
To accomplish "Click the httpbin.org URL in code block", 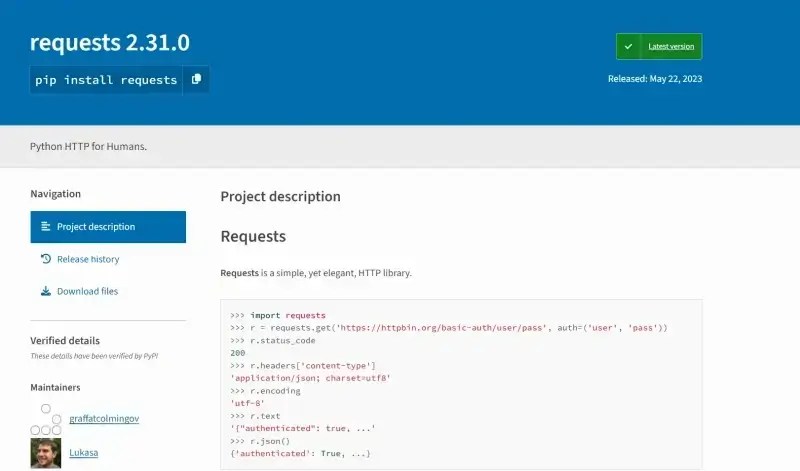I will coord(443,328).
